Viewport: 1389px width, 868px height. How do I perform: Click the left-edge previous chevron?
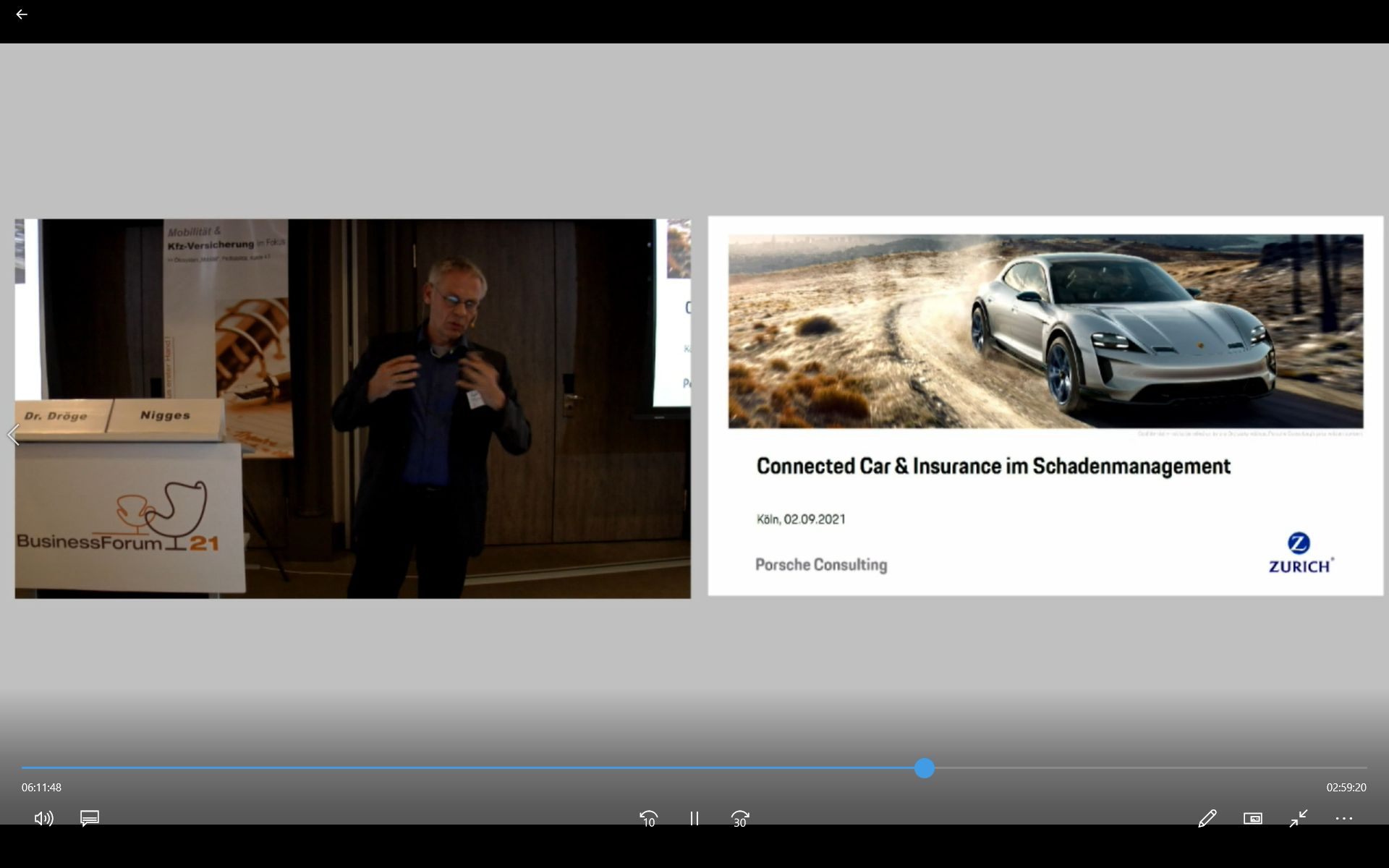point(13,435)
